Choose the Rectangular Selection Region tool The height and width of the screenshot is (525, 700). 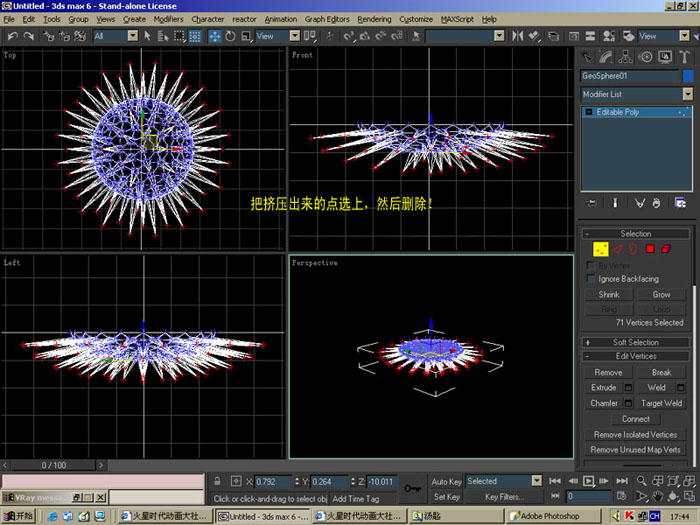coord(179,36)
